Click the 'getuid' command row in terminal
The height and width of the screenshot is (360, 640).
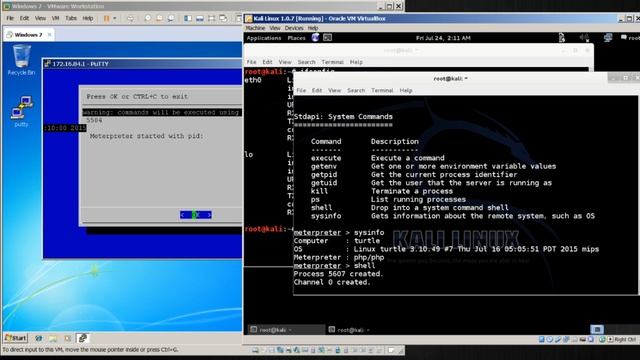click(x=431, y=183)
